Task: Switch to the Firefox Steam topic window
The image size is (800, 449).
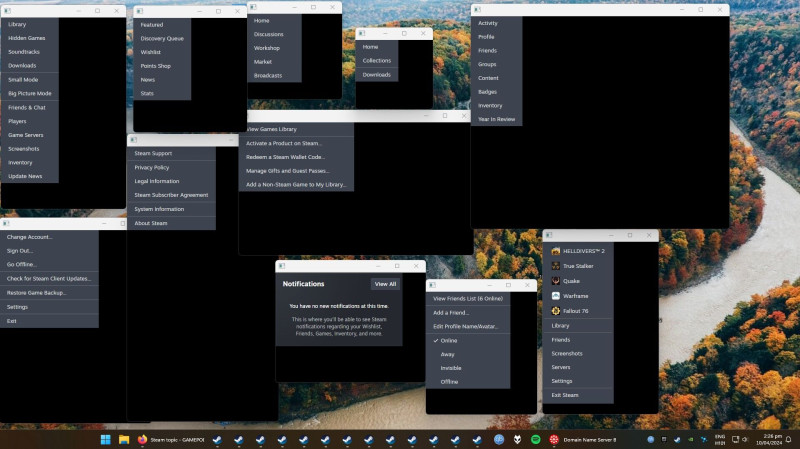Action: pos(170,439)
